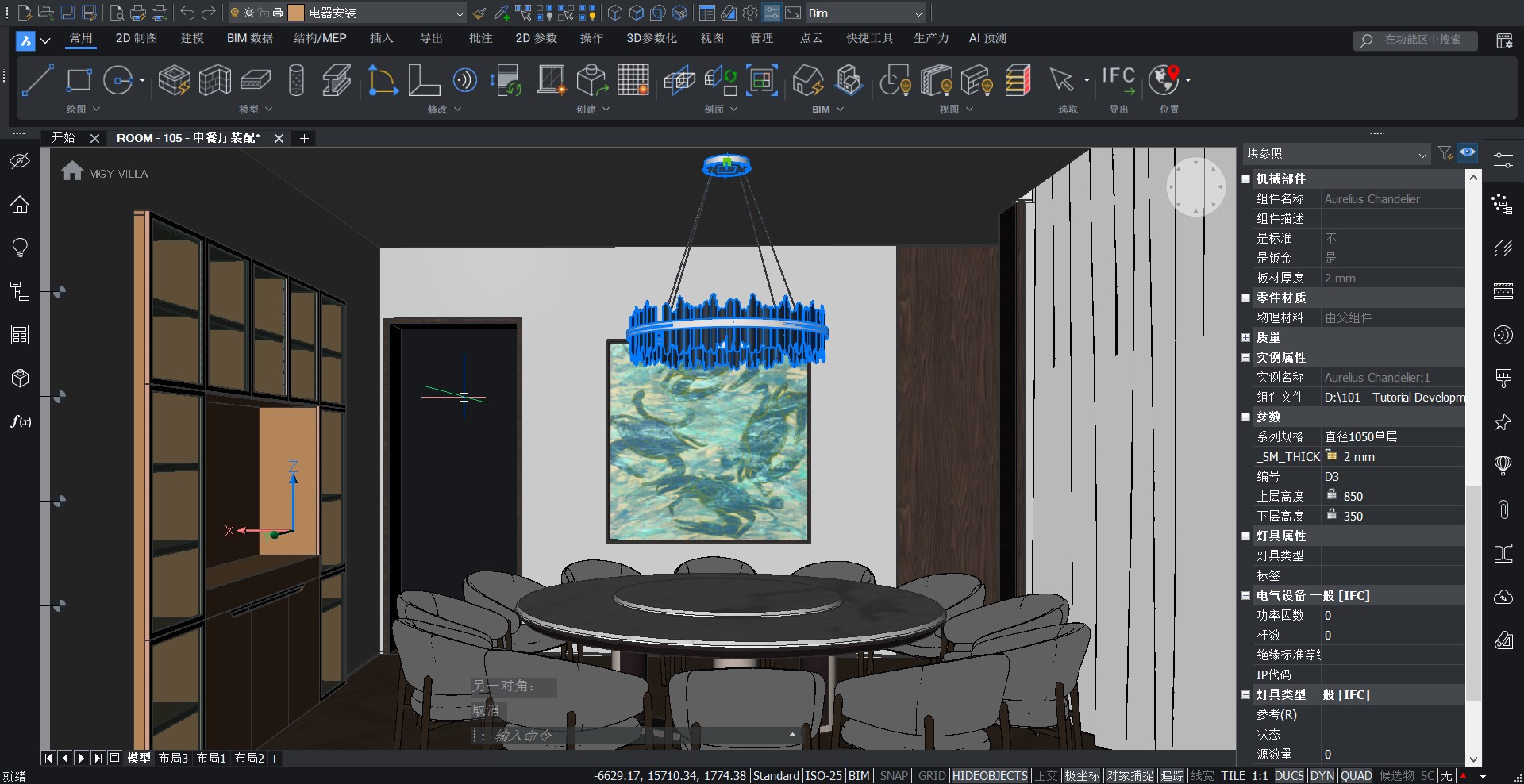1524x784 pixels.
Task: Toggle HIDEOBJECTS in the status bar
Action: click(990, 775)
